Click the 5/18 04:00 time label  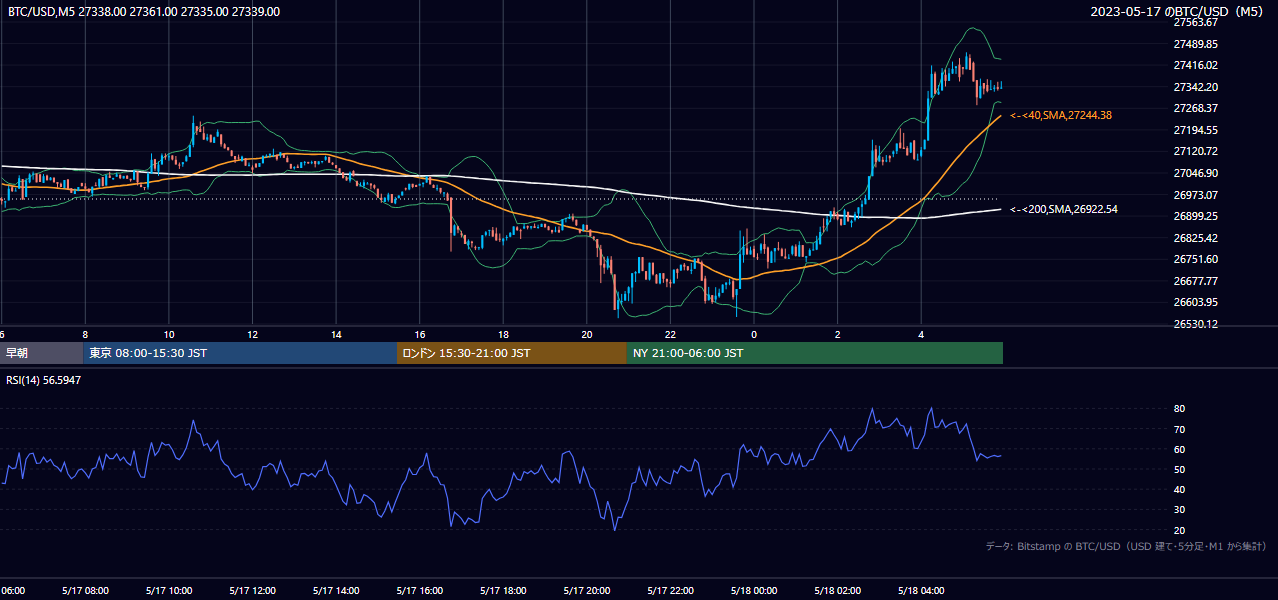point(921,591)
